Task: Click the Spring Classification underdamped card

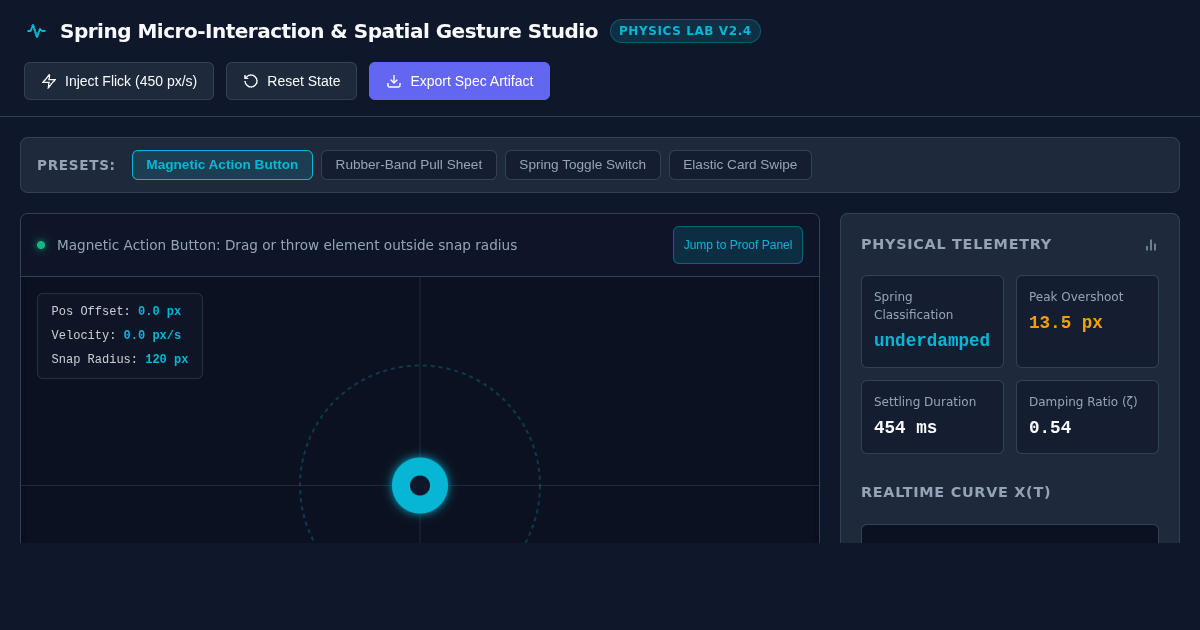Action: pyautogui.click(x=932, y=322)
